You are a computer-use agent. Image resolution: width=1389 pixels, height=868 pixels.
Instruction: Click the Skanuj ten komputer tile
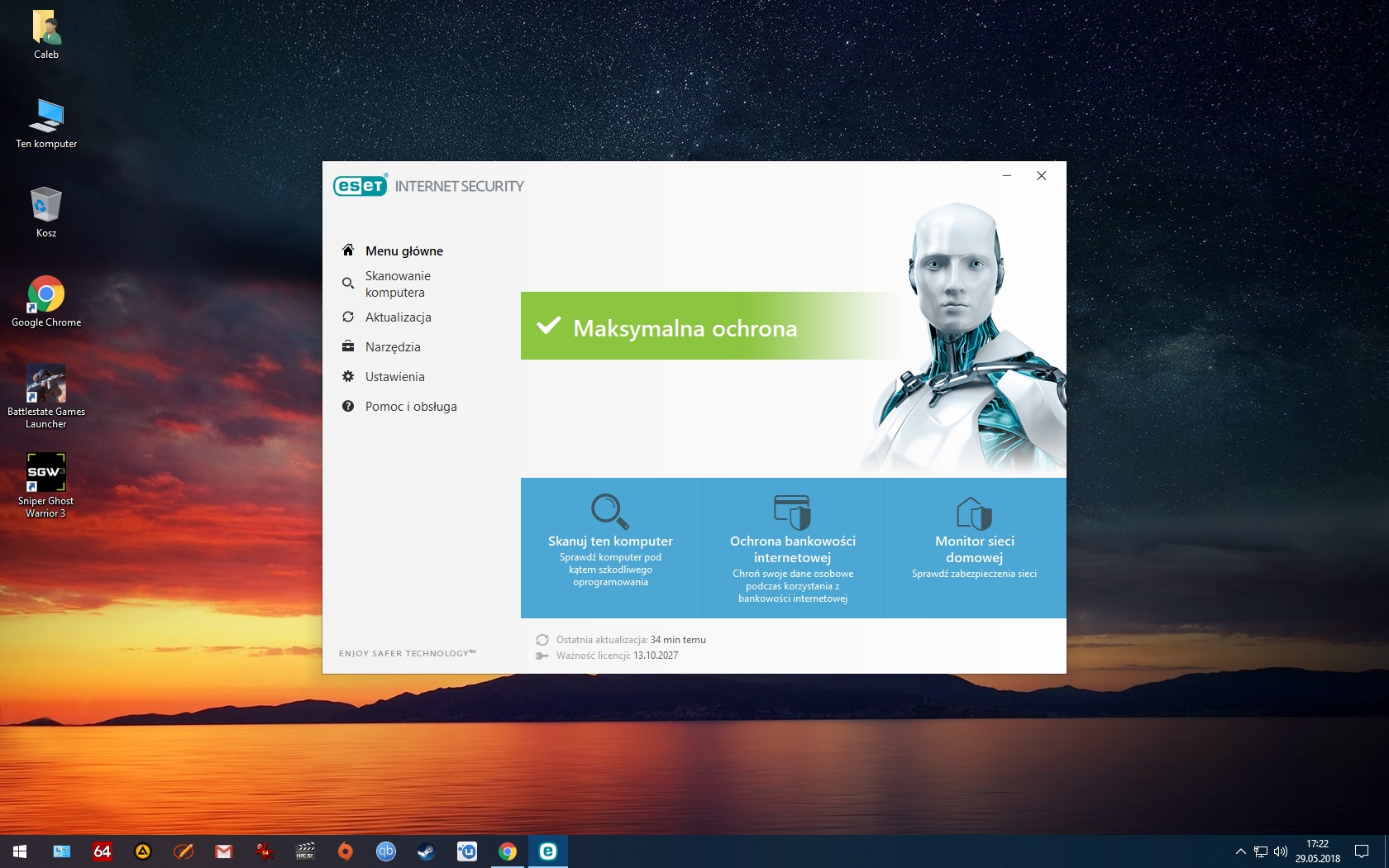[611, 547]
